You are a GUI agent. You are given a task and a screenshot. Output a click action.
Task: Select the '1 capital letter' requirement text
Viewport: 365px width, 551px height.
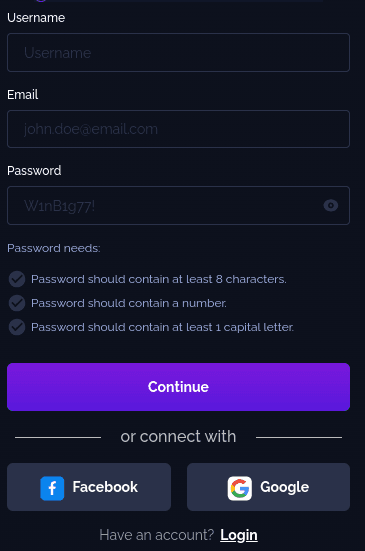click(x=162, y=327)
